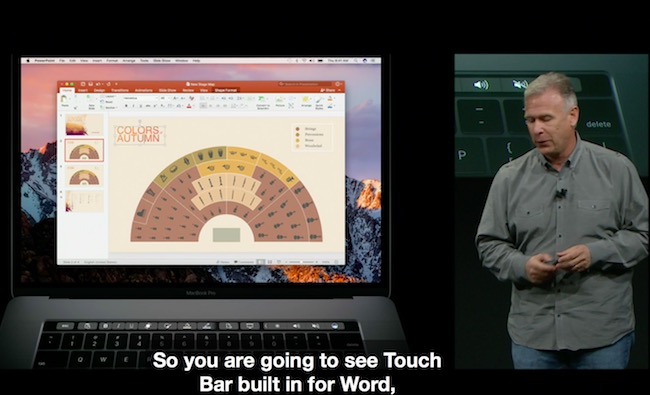Click the Picture icon in the ribbon
This screenshot has width=650, height=395.
coord(280,102)
